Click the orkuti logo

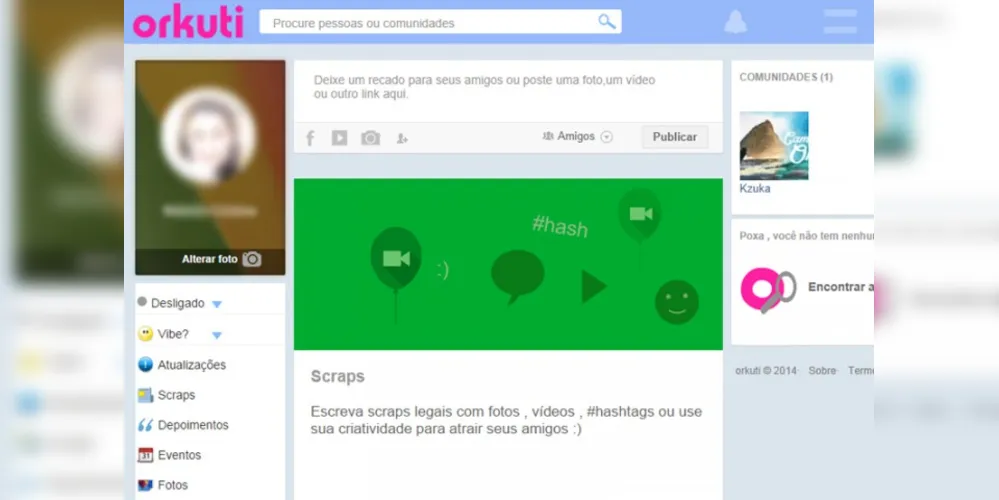coord(188,21)
